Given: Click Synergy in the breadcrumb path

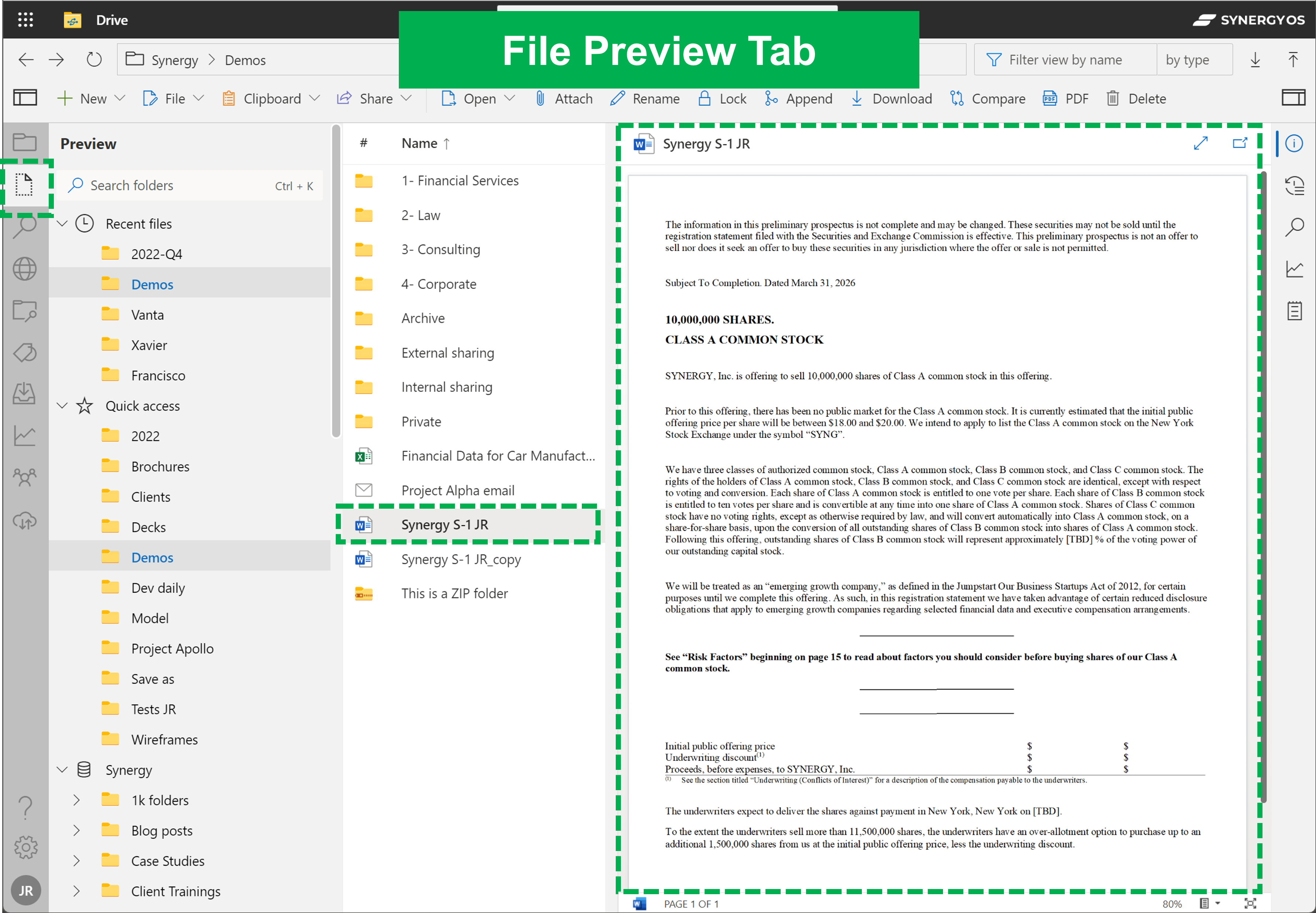Looking at the screenshot, I should pyautogui.click(x=175, y=60).
